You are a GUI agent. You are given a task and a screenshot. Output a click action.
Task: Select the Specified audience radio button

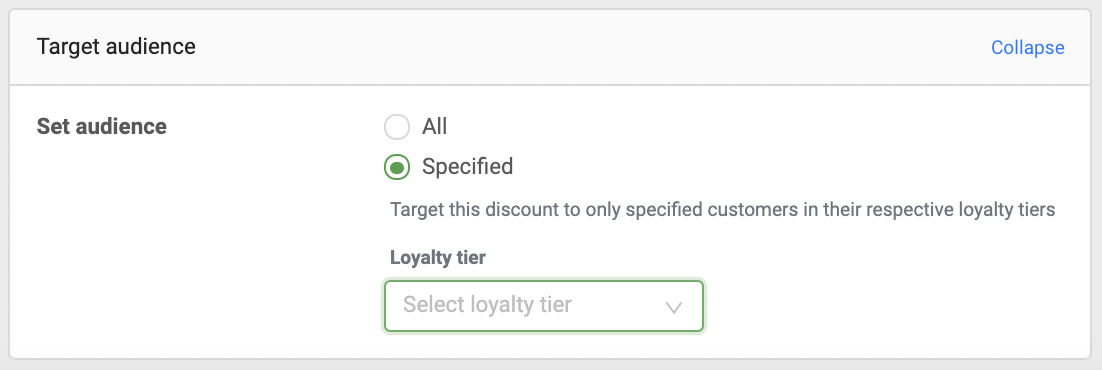(396, 167)
